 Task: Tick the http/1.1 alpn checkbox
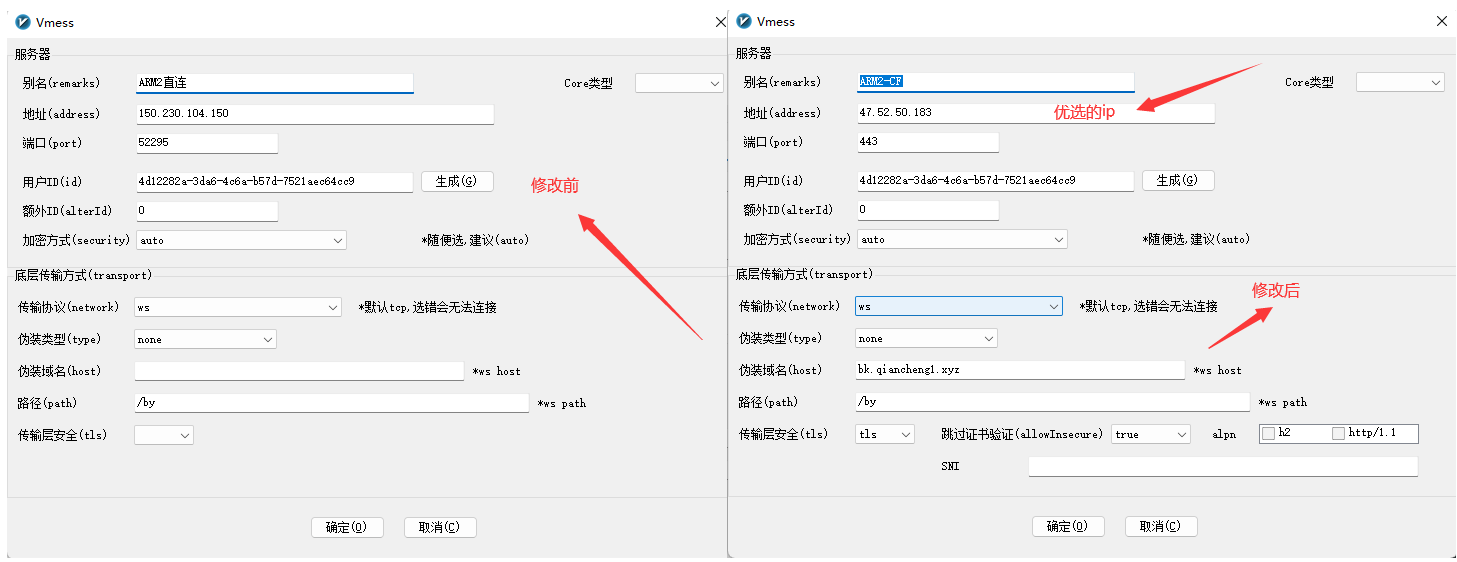[x=1339, y=434]
